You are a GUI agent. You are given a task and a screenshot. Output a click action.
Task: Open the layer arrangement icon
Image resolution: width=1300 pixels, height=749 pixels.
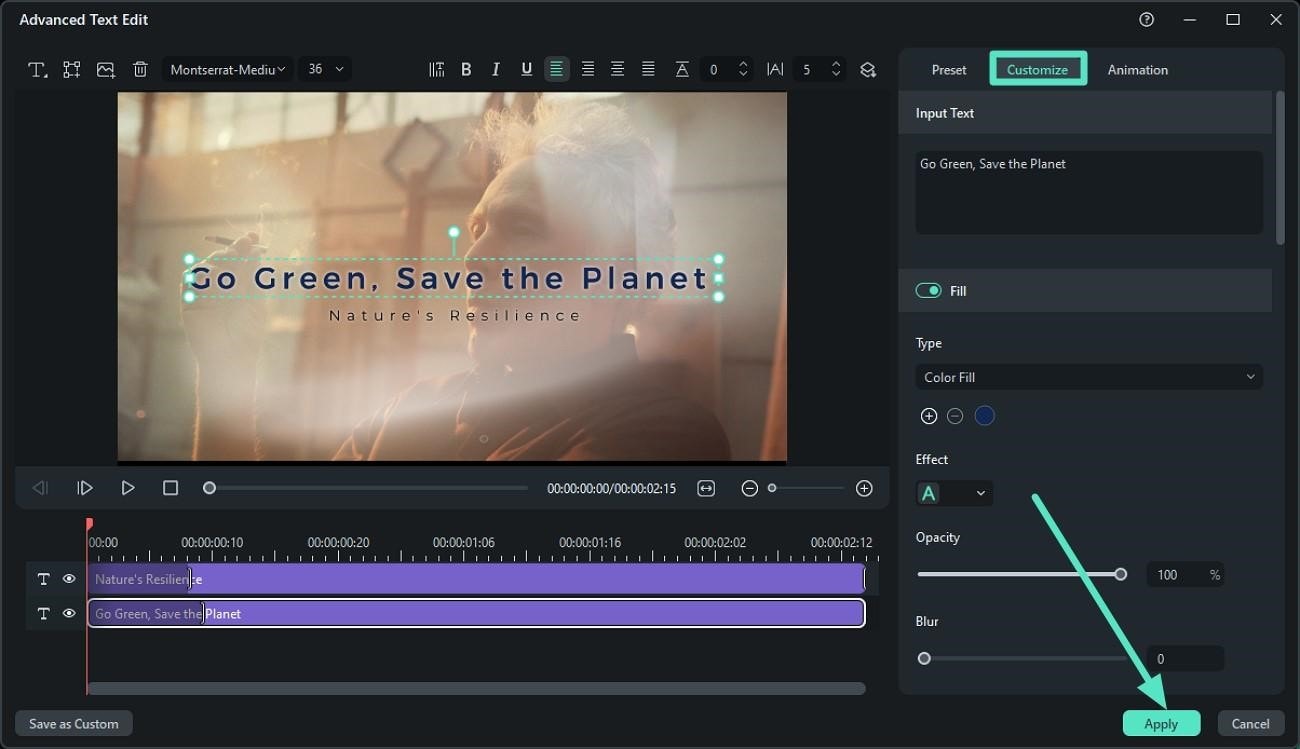(x=868, y=70)
